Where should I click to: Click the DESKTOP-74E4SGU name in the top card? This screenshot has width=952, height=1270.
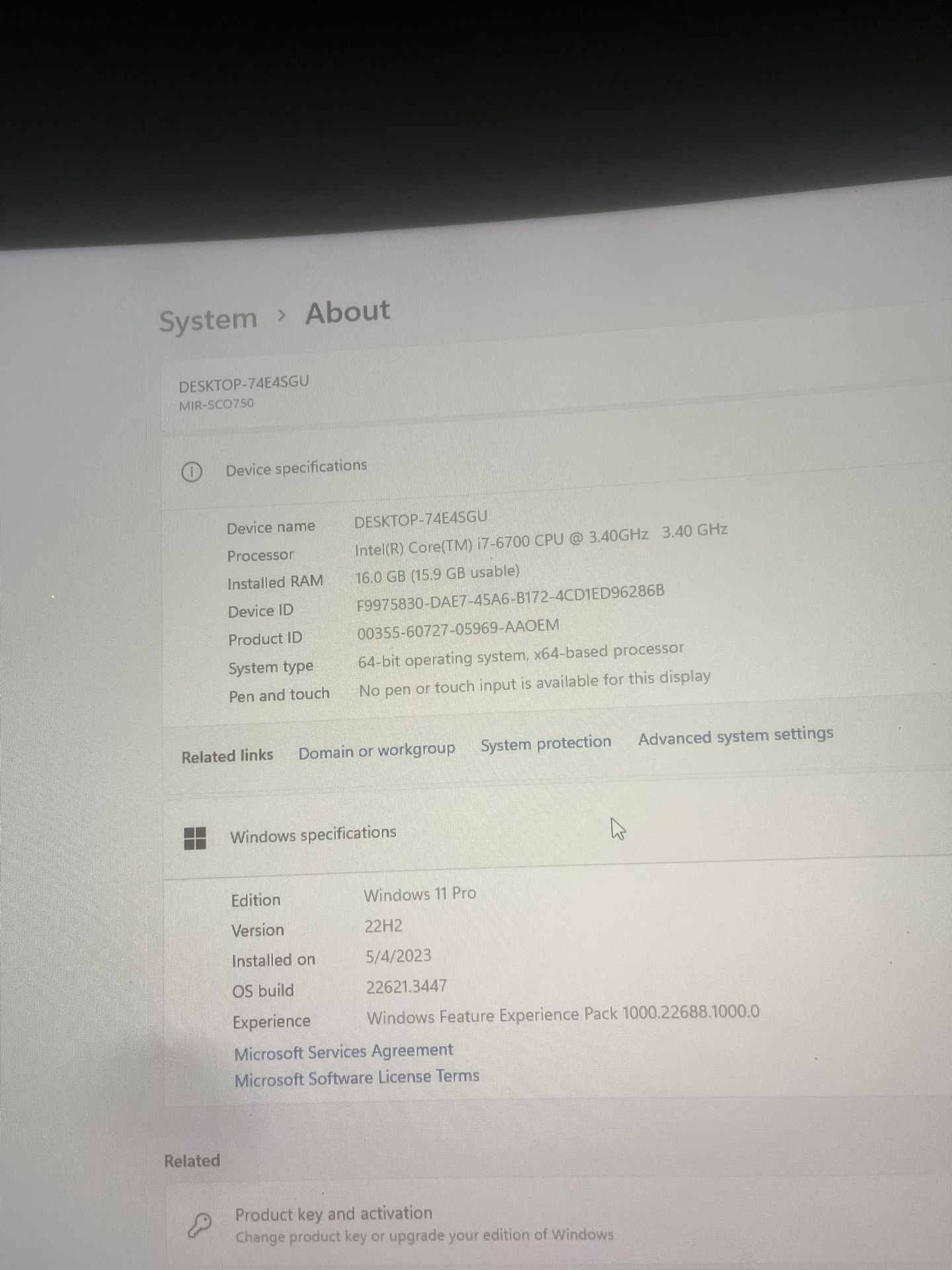[x=244, y=384]
